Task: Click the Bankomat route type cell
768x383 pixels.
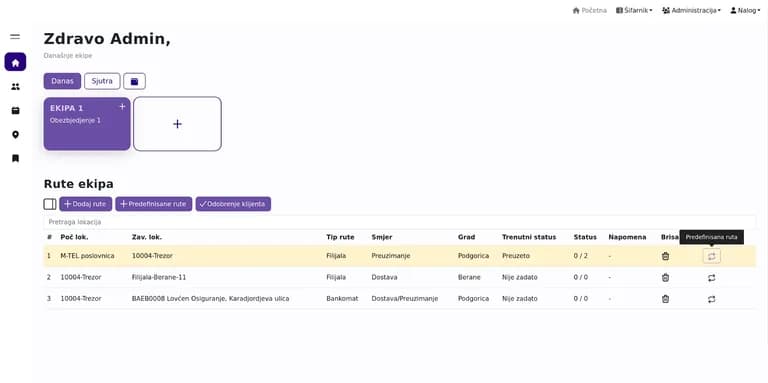Action: [342, 299]
